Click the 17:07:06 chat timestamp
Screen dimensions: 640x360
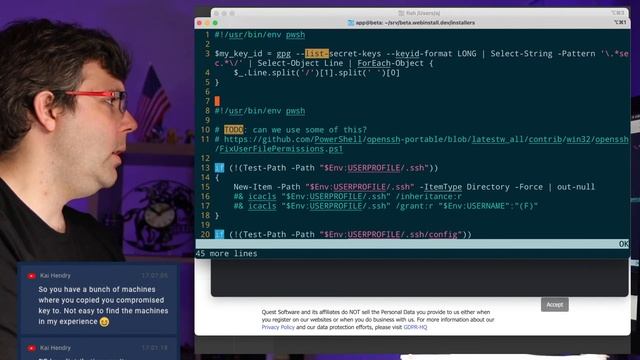point(155,276)
